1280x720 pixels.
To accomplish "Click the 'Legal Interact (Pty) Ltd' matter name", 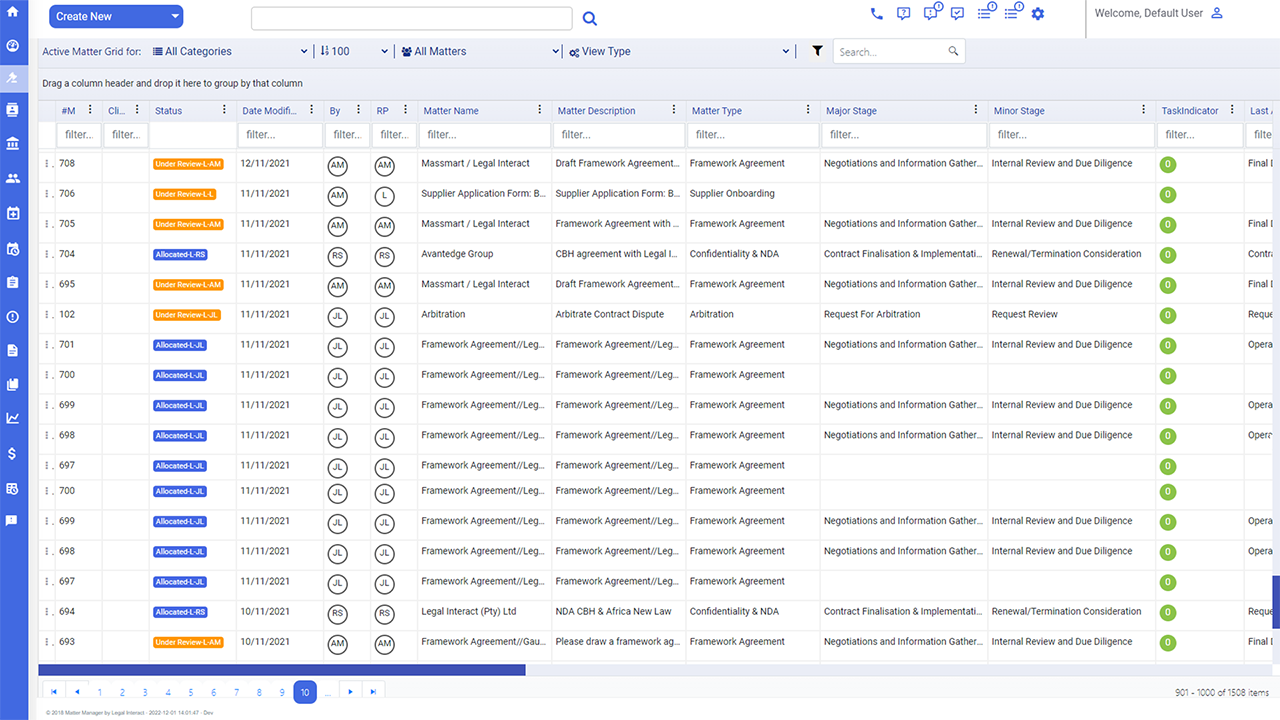I will coord(469,612).
